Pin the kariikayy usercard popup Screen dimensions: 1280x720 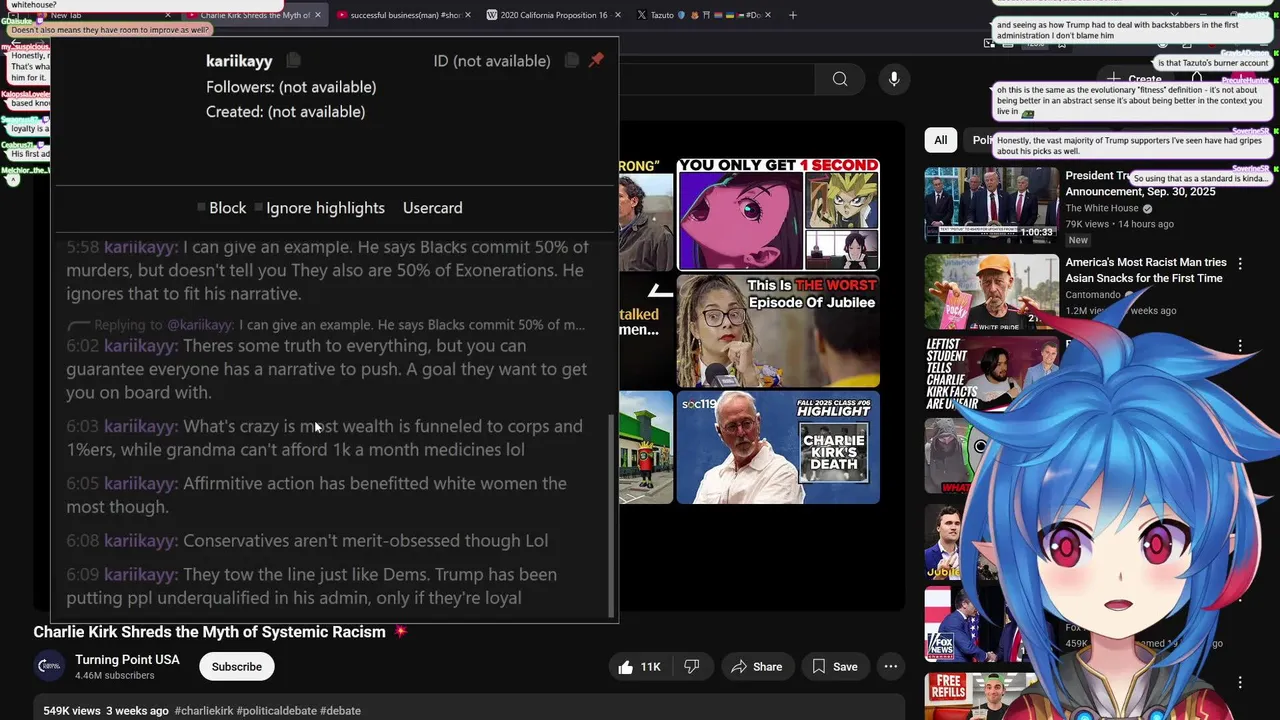[596, 61]
